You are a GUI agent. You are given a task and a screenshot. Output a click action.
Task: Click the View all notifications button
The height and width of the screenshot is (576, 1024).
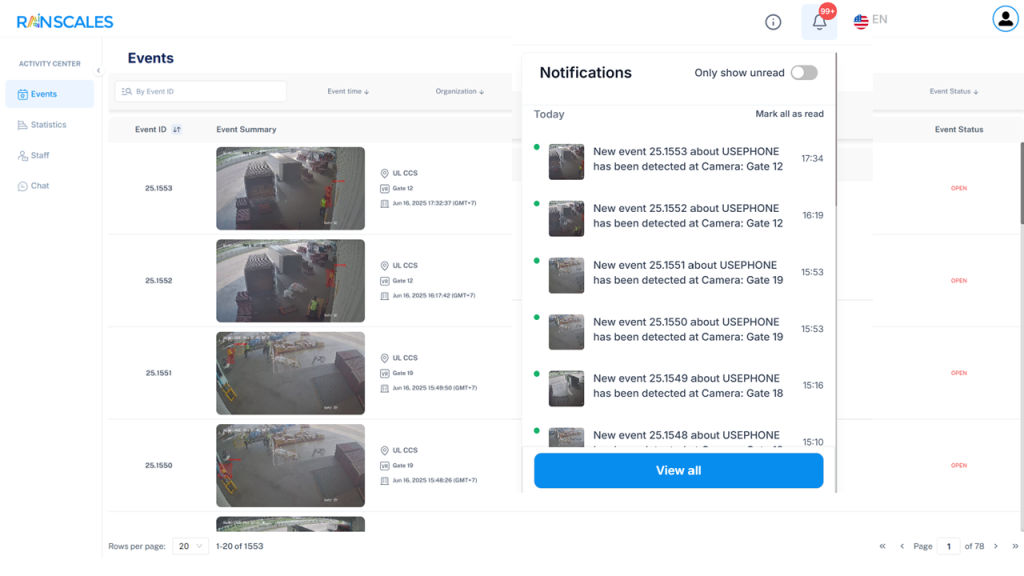pos(678,470)
